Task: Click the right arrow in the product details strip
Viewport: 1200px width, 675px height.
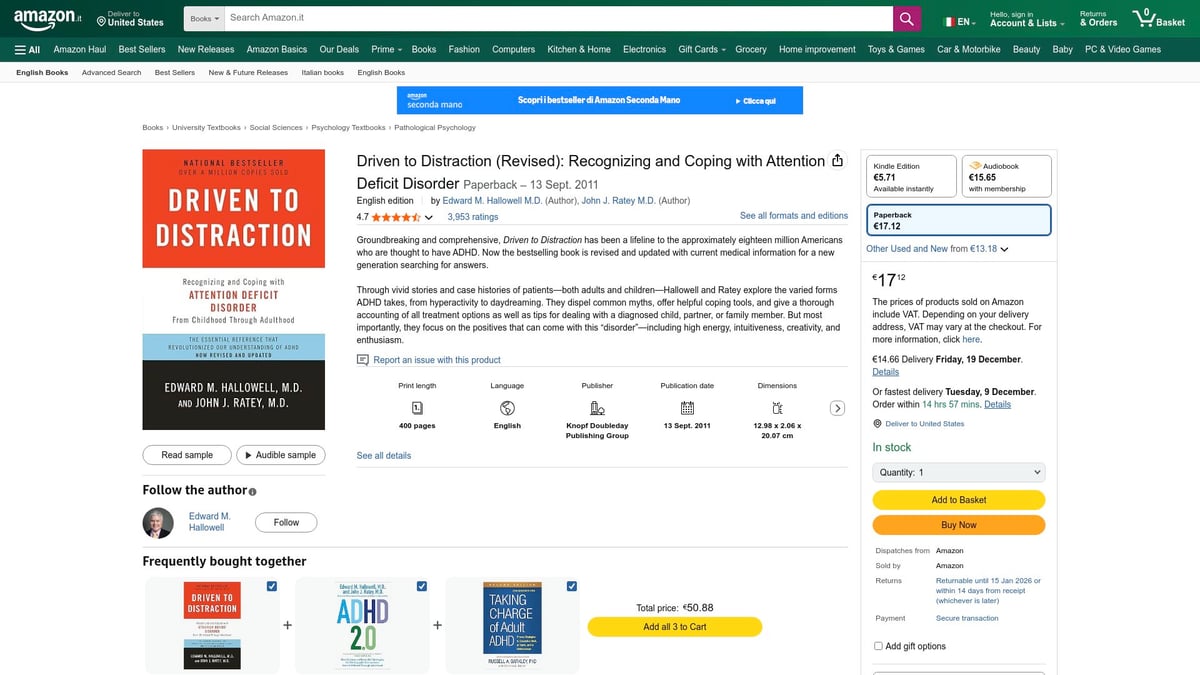Action: point(838,408)
